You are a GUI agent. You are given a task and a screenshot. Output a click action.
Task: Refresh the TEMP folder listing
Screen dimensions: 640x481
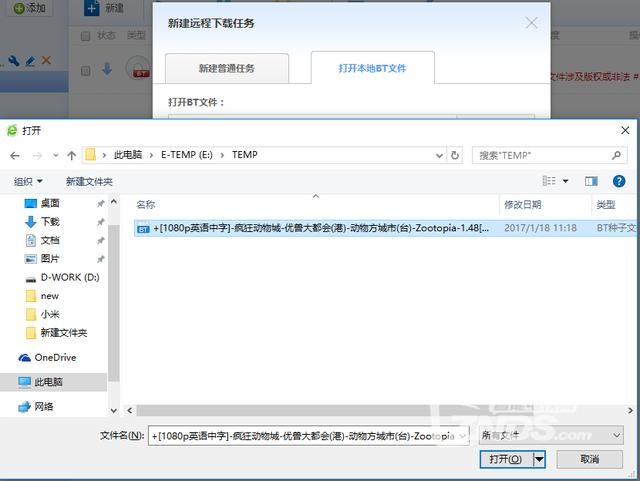pos(456,155)
